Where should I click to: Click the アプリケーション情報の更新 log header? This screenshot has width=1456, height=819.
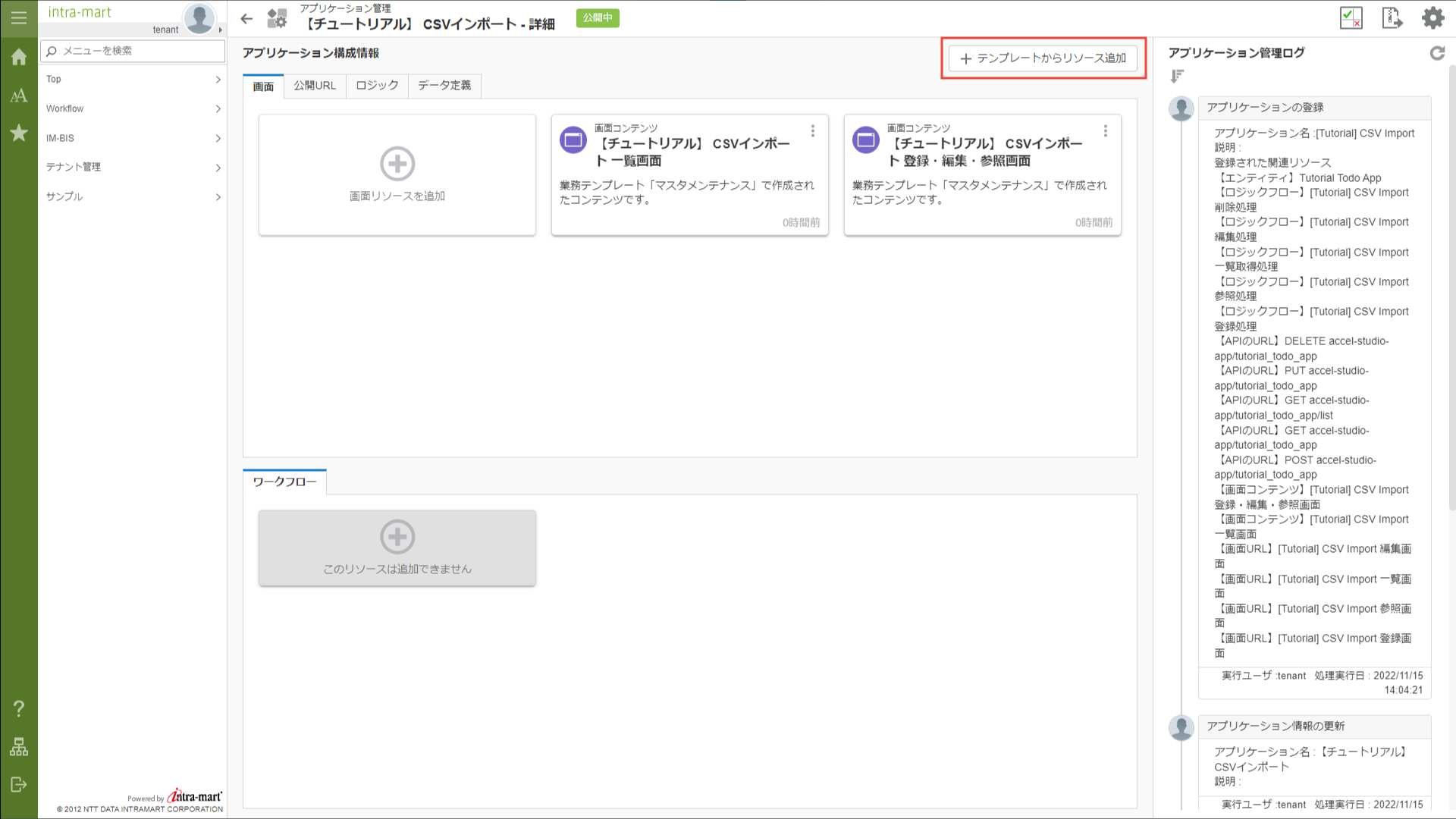pyautogui.click(x=1315, y=726)
